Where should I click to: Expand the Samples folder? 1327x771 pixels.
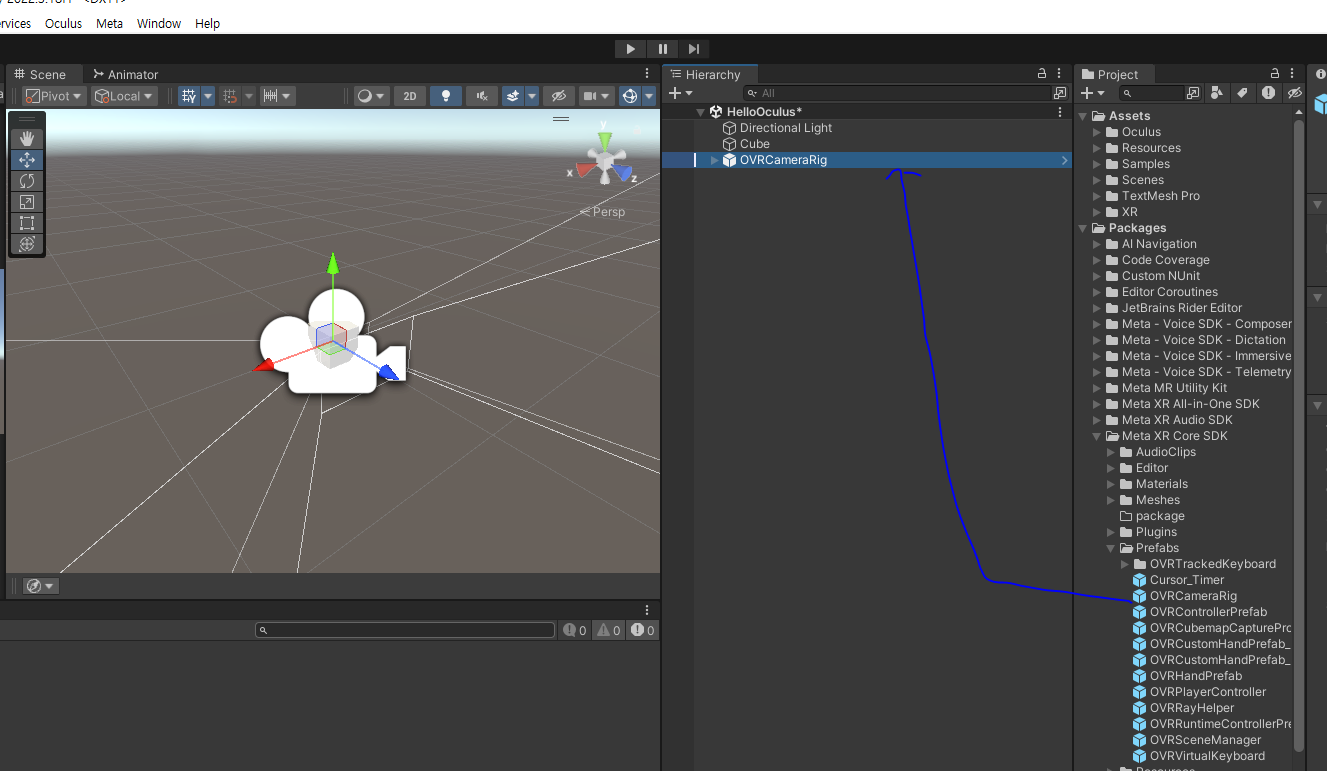pyautogui.click(x=1097, y=164)
